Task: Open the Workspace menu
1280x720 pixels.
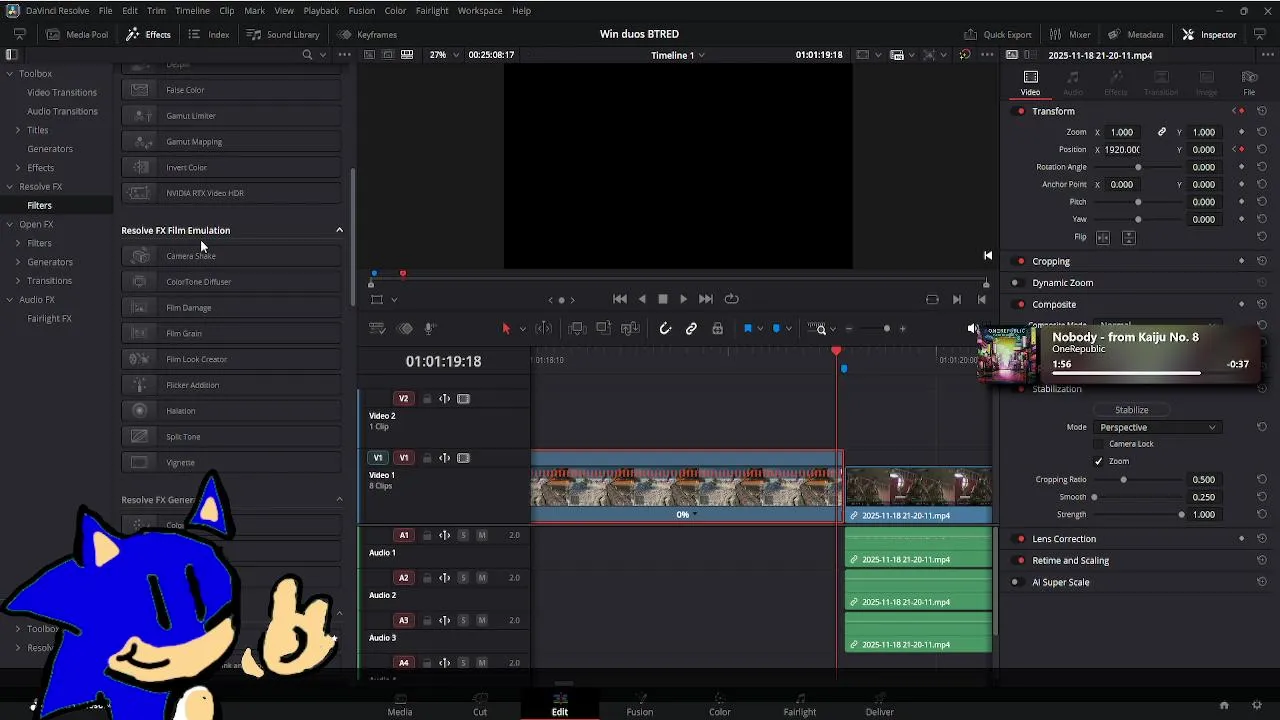Action: [480, 10]
